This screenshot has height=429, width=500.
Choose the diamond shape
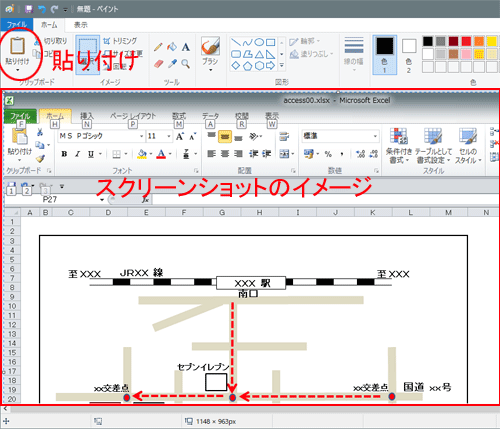click(x=236, y=66)
